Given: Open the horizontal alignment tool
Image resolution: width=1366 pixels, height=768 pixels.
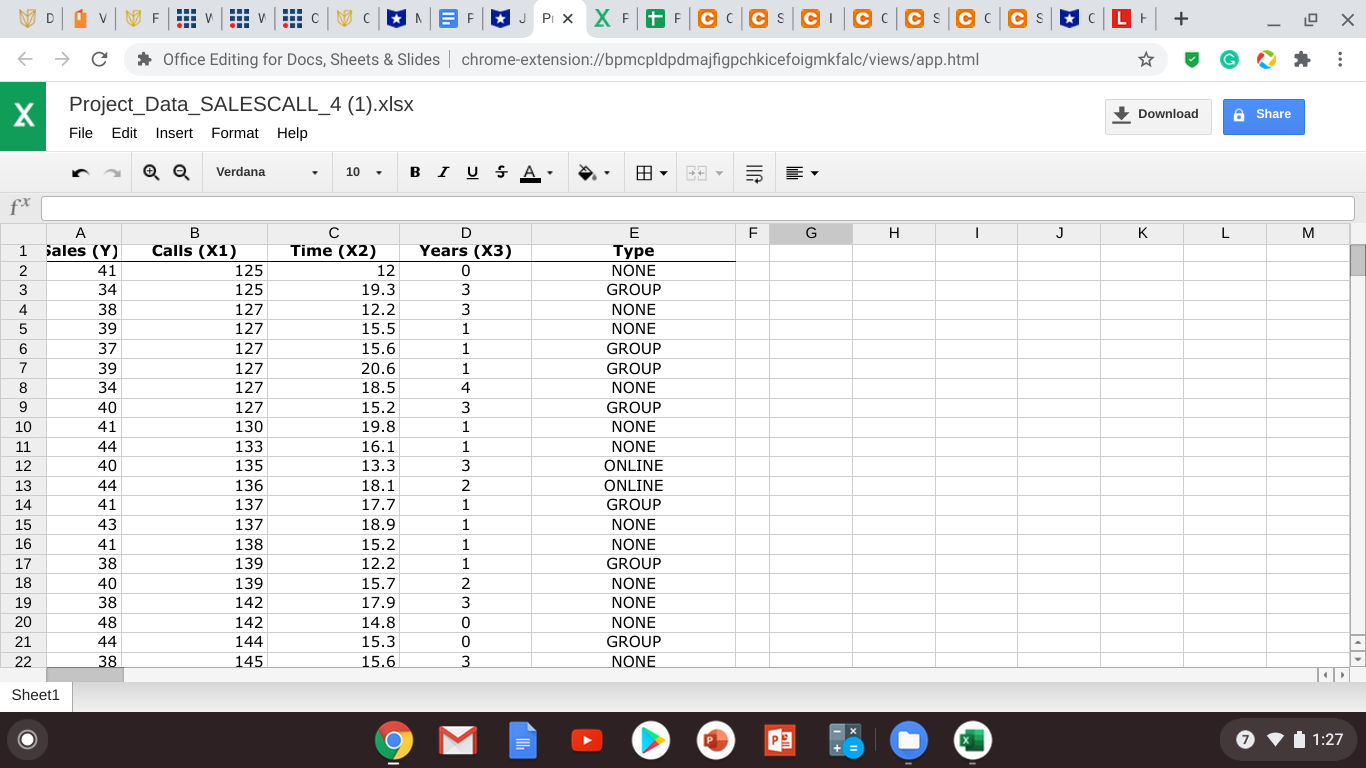Looking at the screenshot, I should (795, 173).
